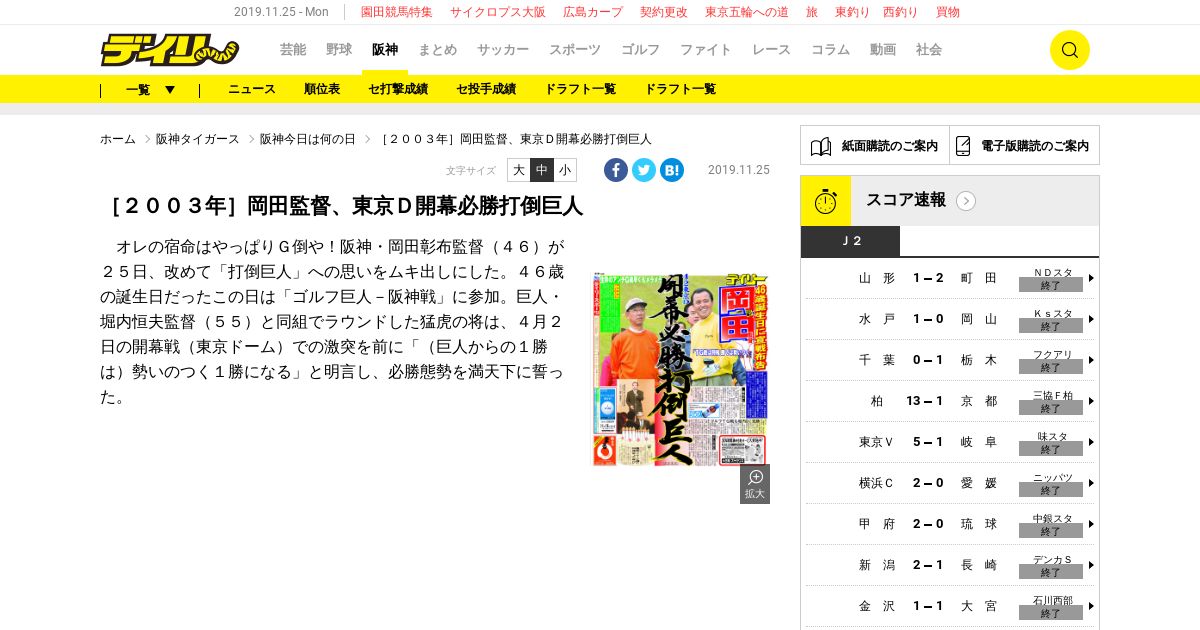Click the 終了 status for 金沢 1-1 大宮

click(x=1051, y=613)
